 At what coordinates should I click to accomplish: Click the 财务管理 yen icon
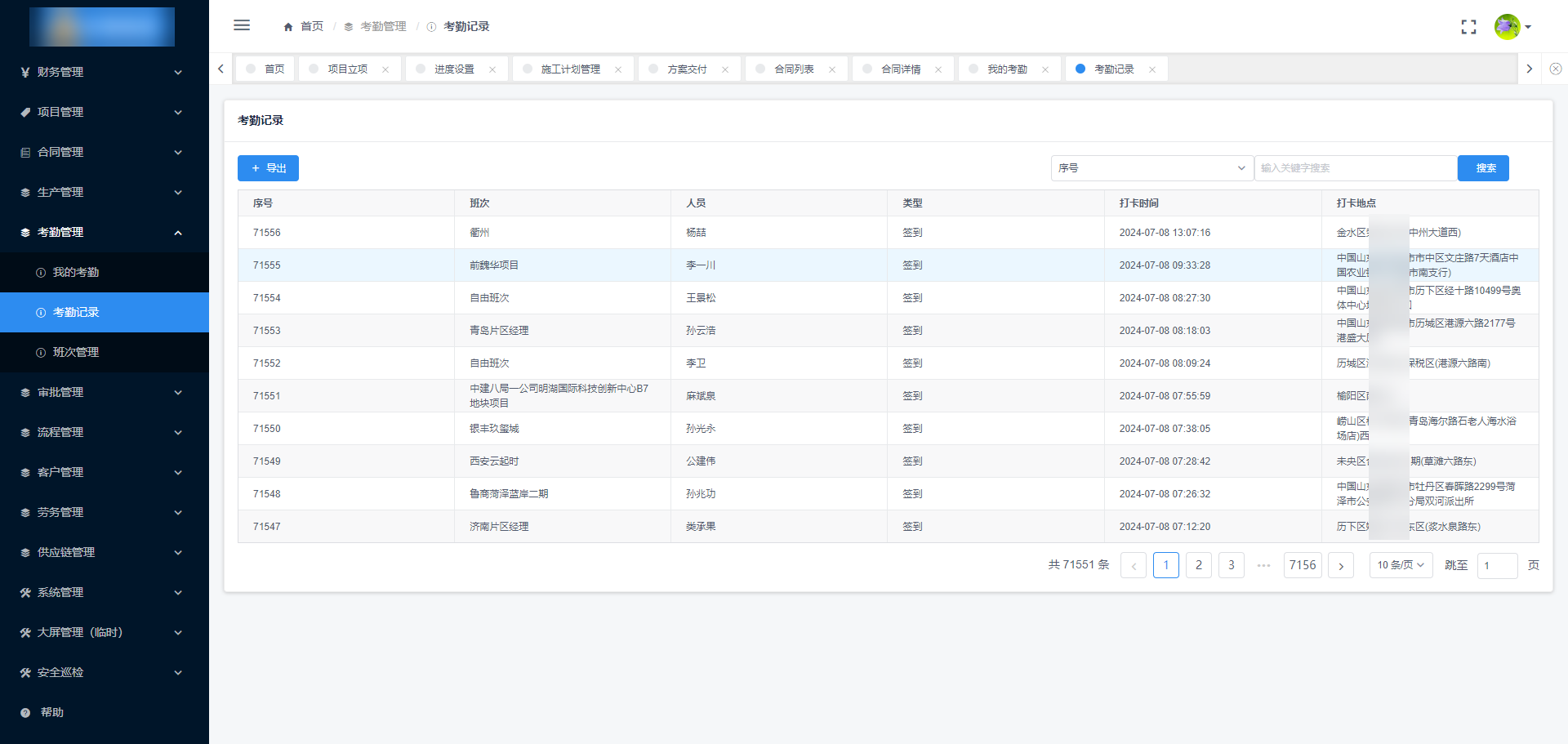click(25, 72)
